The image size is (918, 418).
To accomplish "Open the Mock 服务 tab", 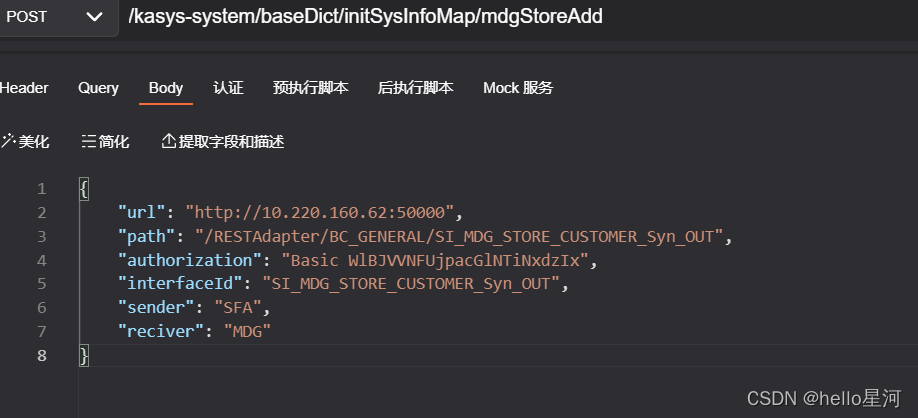I will pyautogui.click(x=518, y=88).
